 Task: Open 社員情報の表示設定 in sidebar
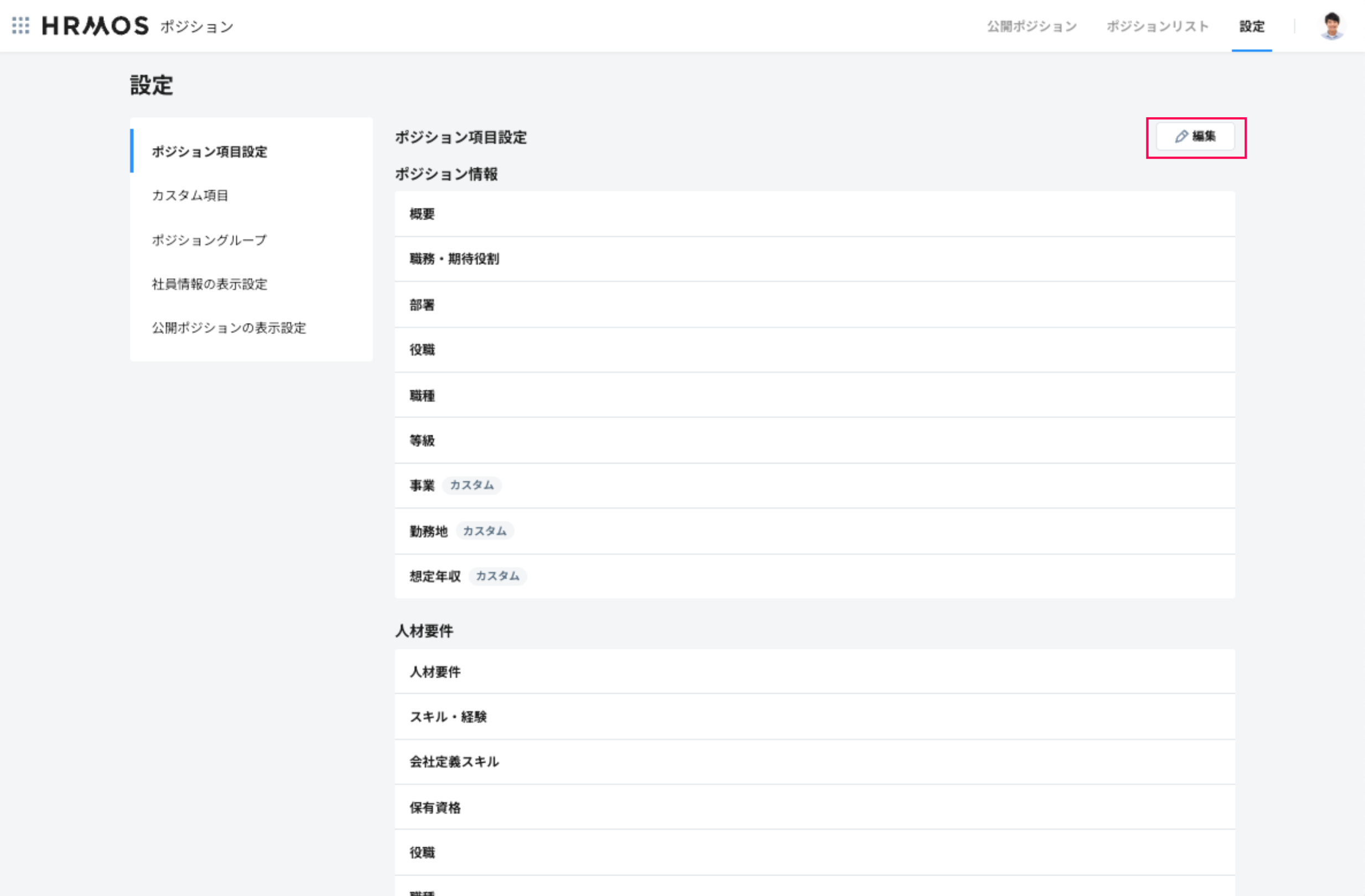coord(209,284)
